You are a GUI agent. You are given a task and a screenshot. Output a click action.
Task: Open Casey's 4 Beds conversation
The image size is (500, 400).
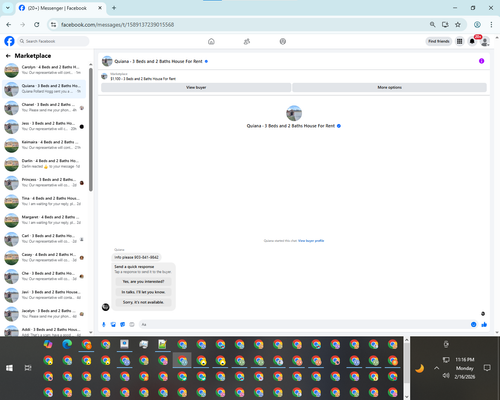(44, 257)
